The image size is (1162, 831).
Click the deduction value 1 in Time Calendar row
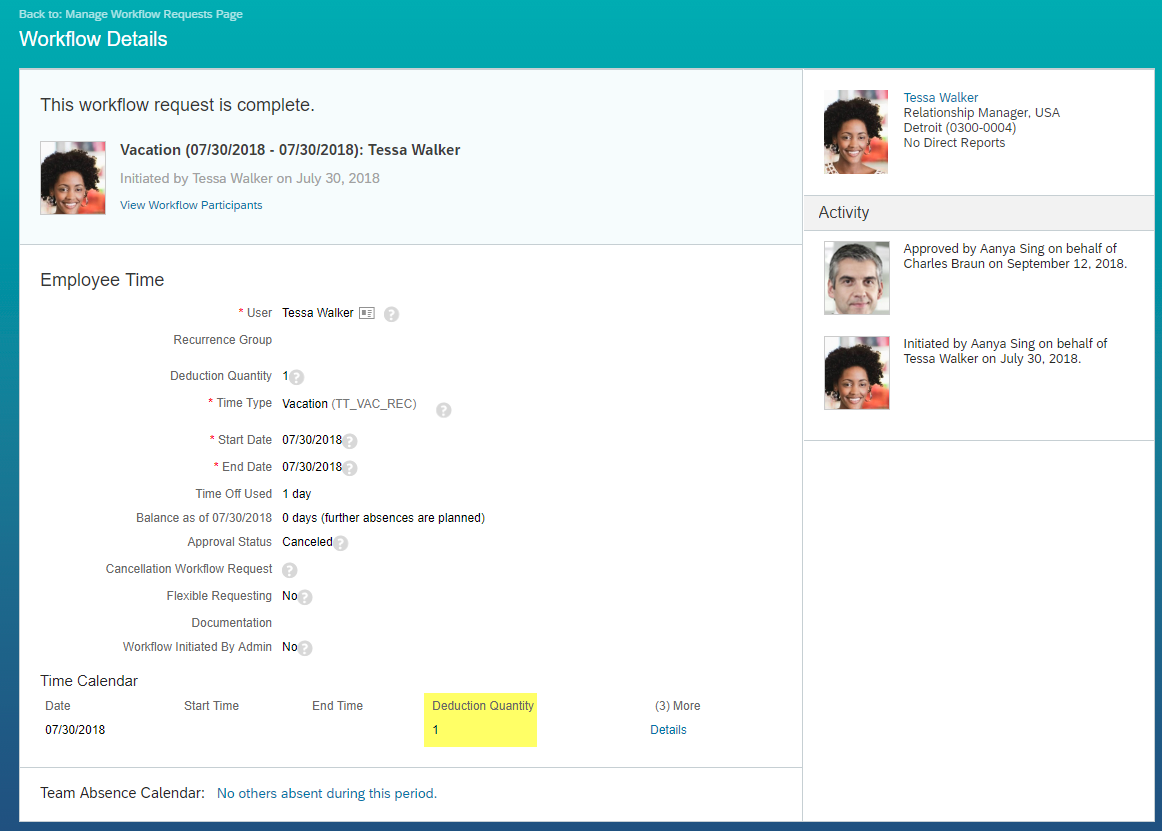click(x=436, y=730)
